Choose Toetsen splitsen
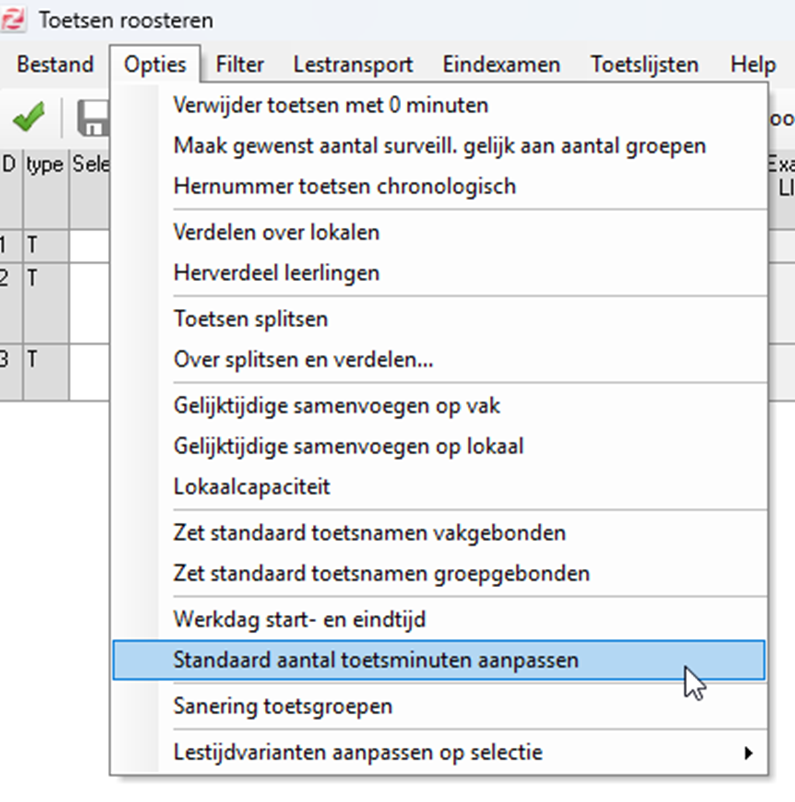 [x=251, y=319]
